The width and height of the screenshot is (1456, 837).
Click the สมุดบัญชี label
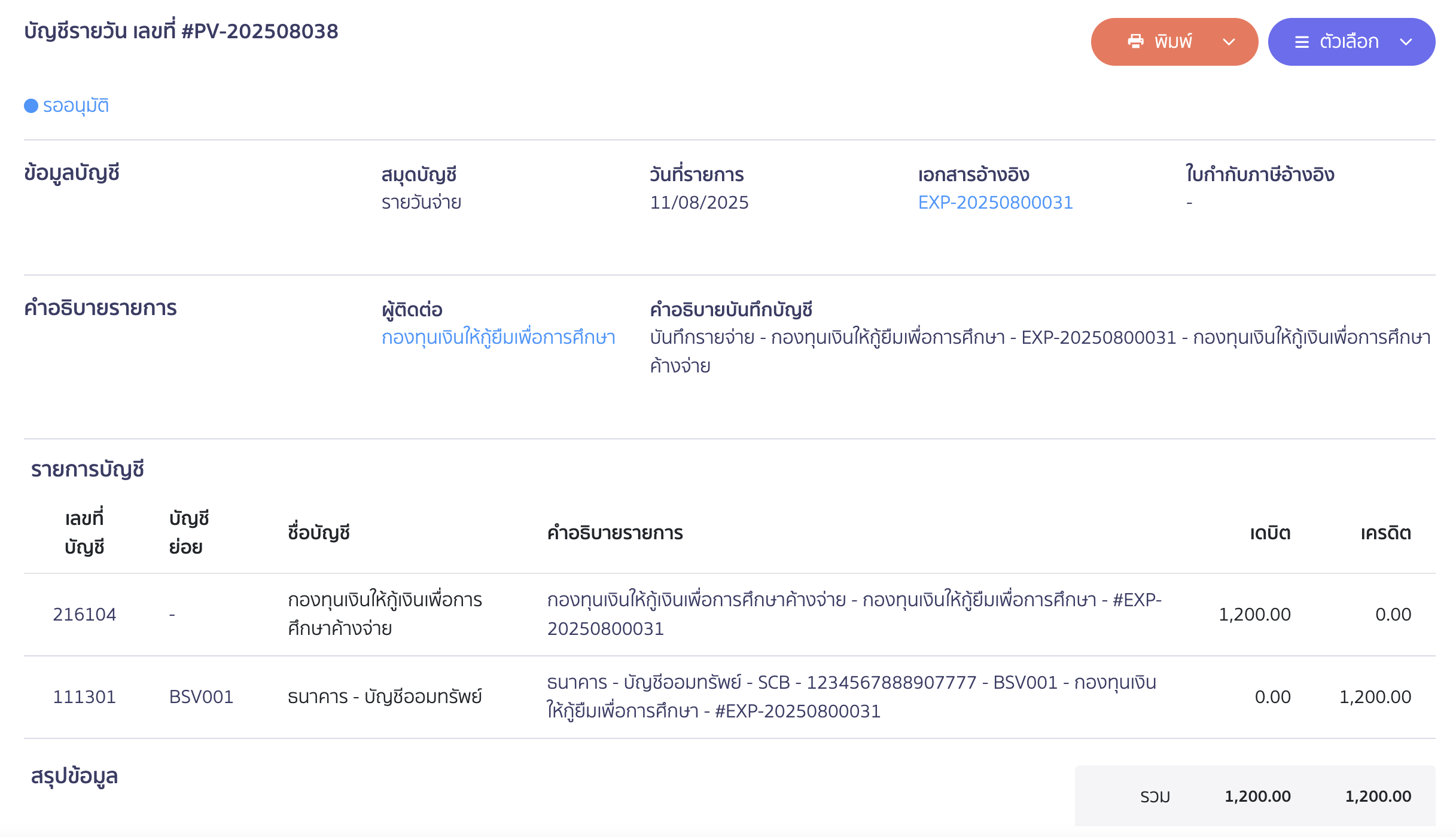pos(419,175)
